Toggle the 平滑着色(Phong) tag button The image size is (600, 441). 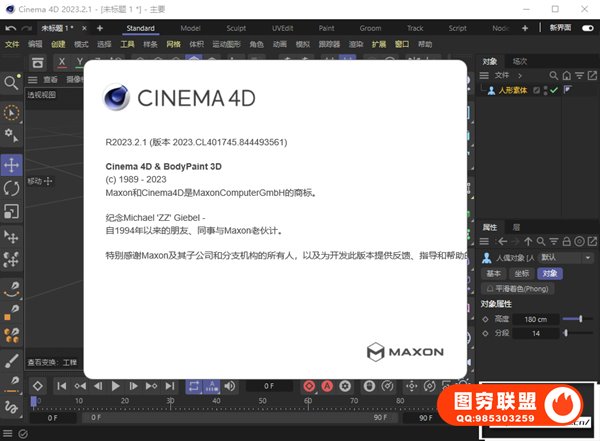click(x=518, y=288)
